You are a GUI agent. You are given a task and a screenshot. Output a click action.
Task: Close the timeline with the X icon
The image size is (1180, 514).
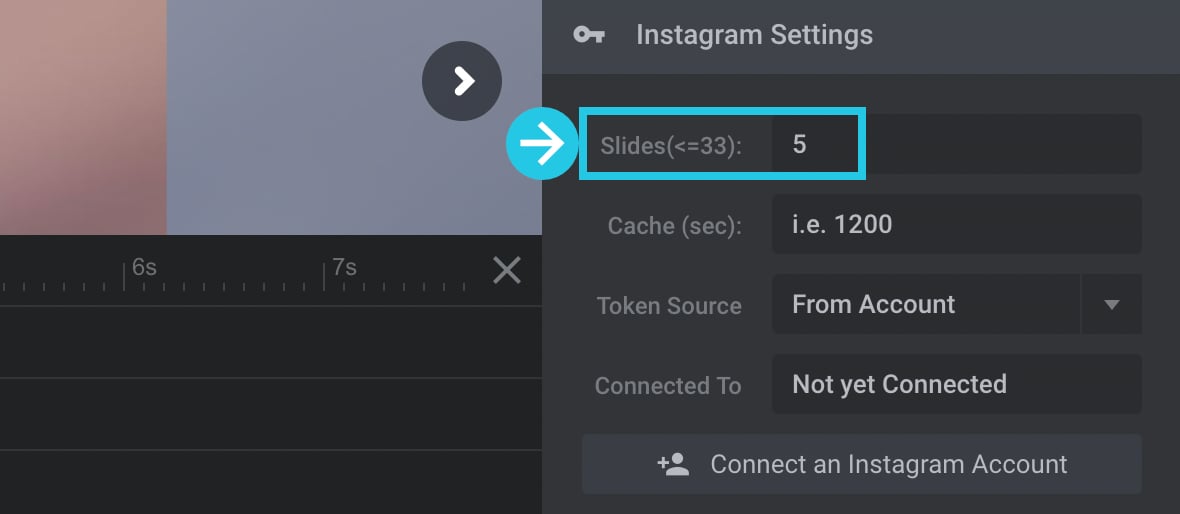click(x=506, y=270)
